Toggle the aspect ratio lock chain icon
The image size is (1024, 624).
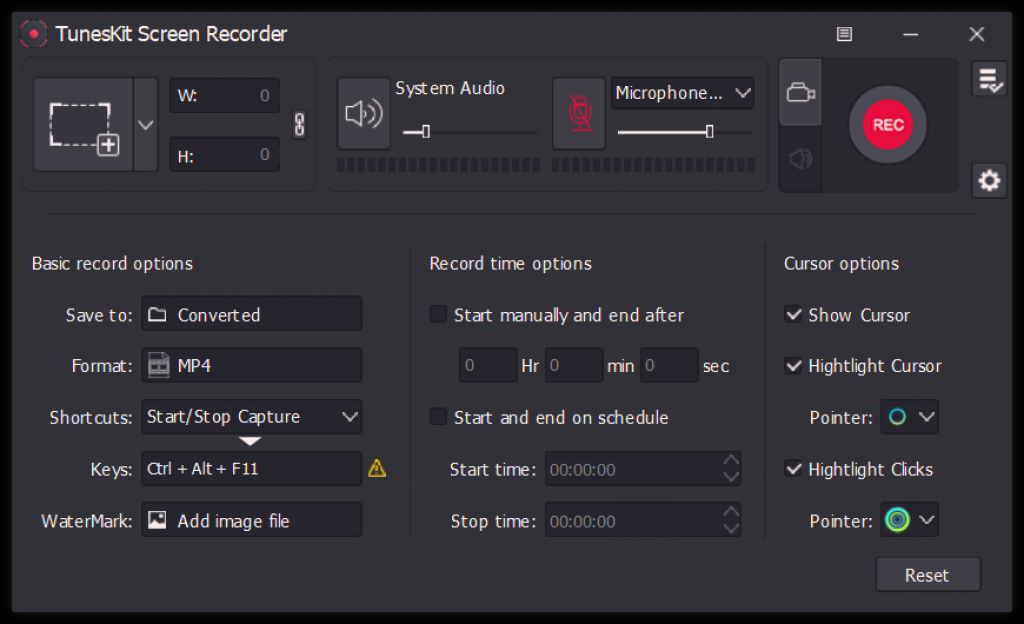coord(299,124)
